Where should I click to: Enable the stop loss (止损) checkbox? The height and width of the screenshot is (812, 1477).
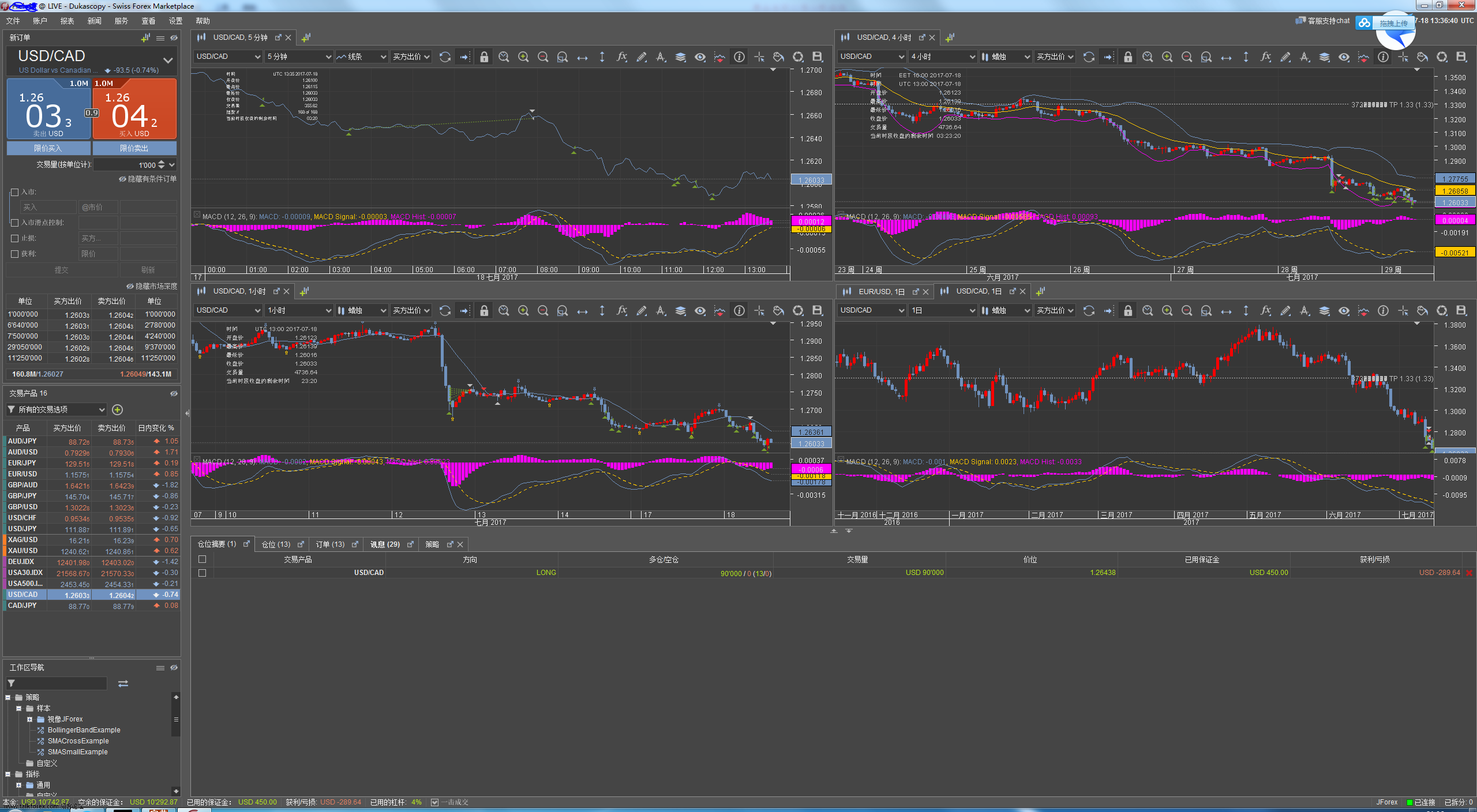click(x=15, y=238)
